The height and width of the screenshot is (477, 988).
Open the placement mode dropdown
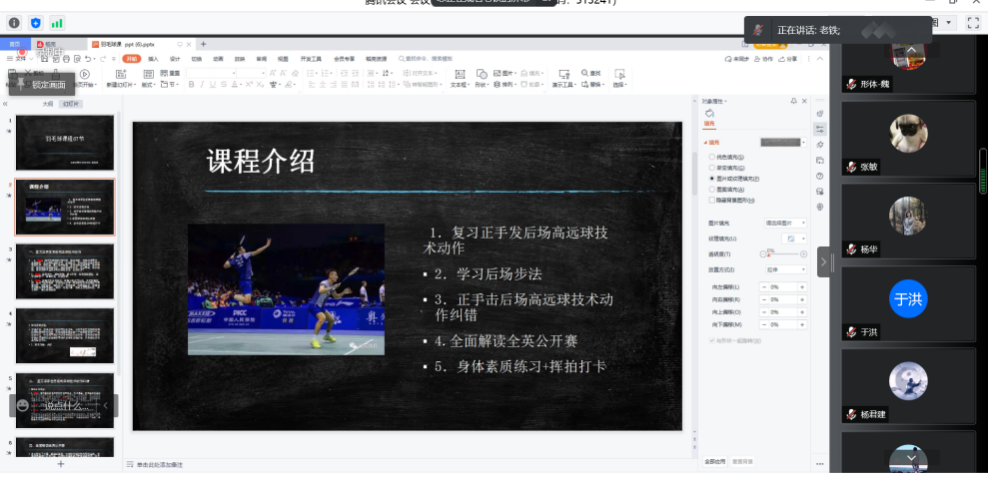pos(785,270)
